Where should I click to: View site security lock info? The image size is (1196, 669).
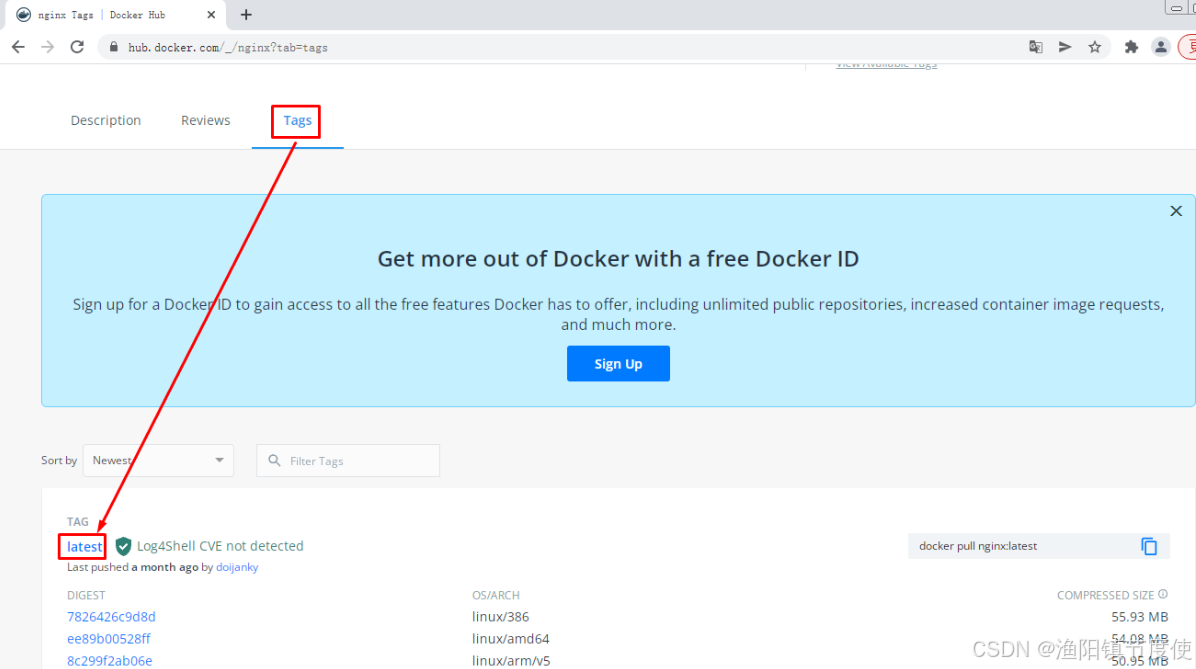(x=114, y=47)
